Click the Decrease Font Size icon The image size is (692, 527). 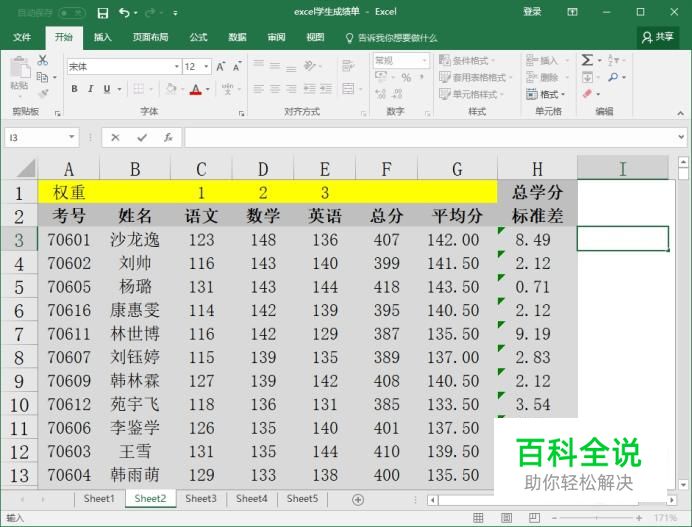click(237, 67)
